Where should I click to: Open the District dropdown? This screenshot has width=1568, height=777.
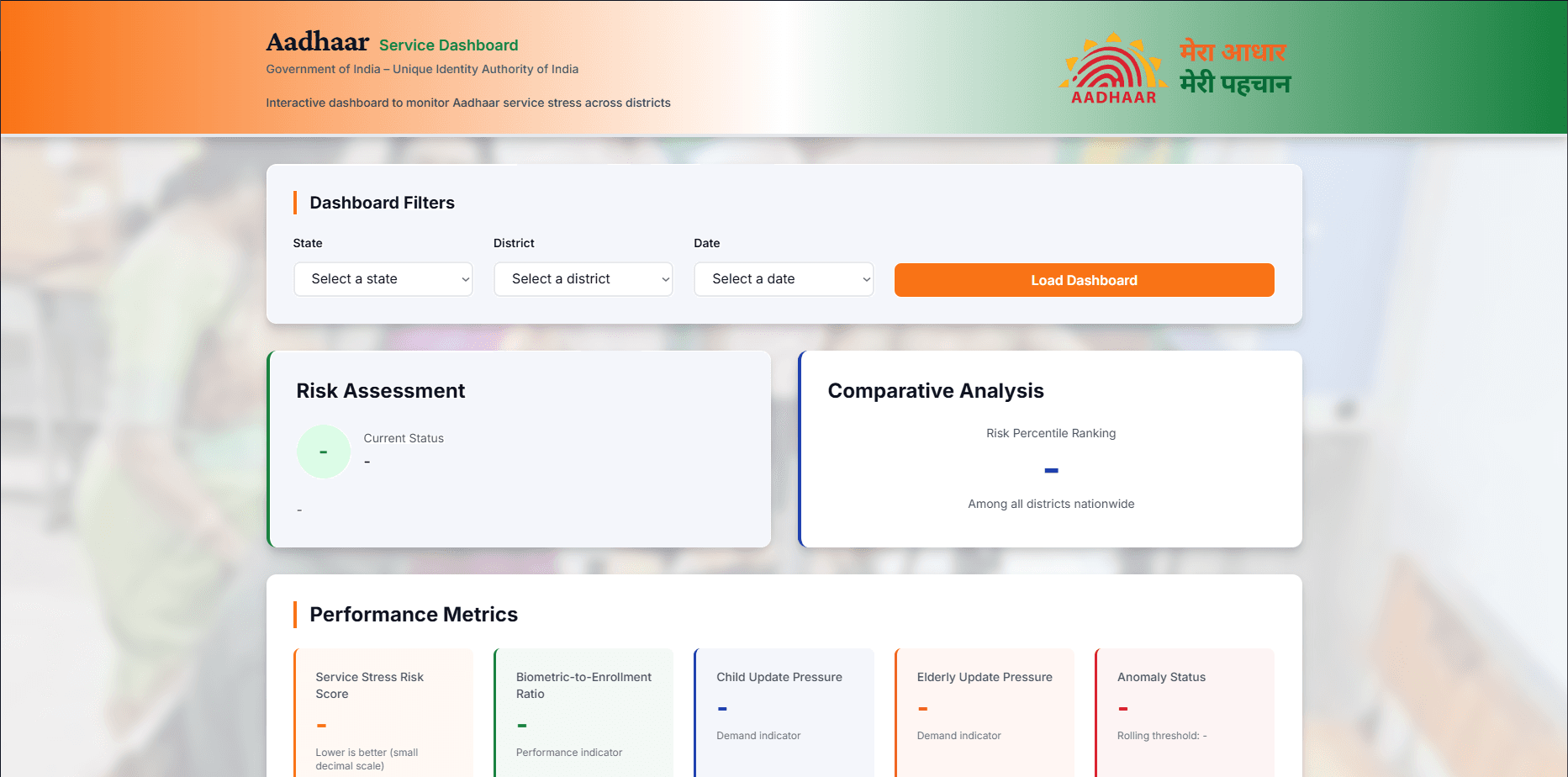tap(583, 279)
